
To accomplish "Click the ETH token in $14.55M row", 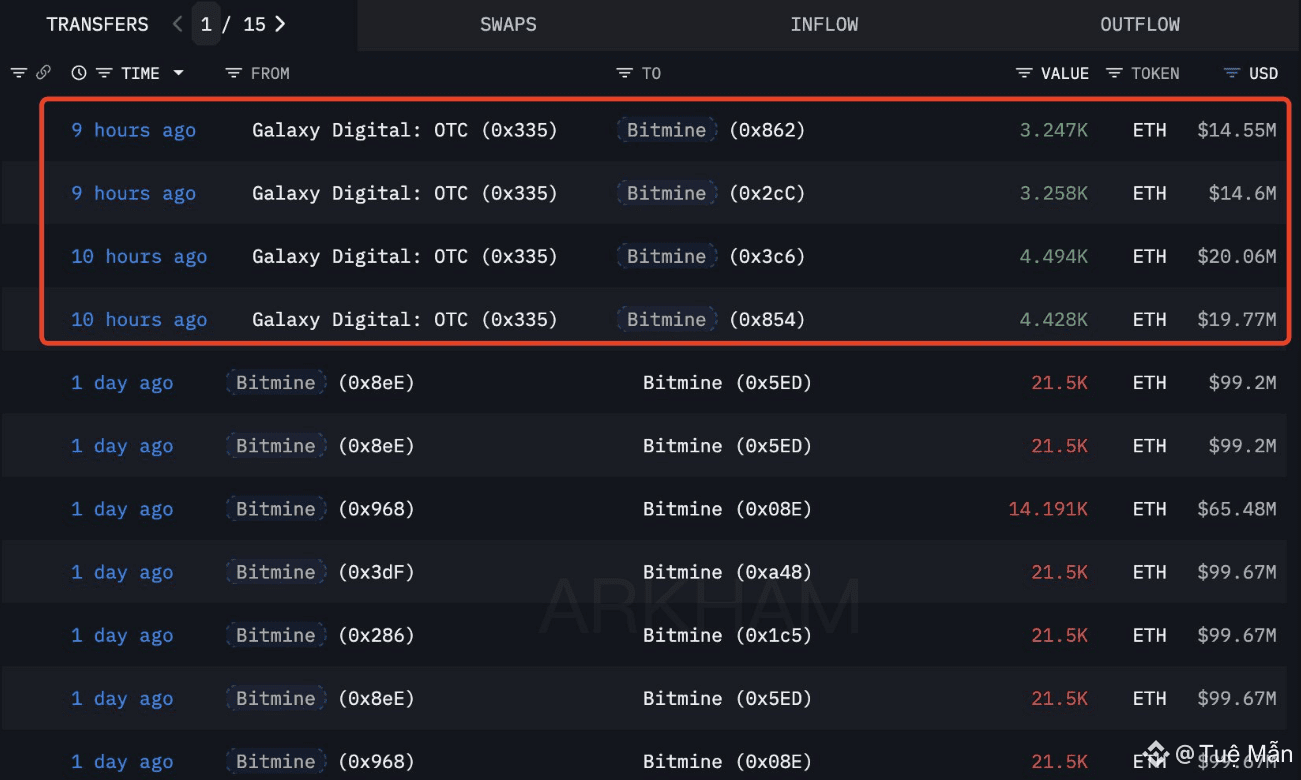I will [x=1149, y=130].
